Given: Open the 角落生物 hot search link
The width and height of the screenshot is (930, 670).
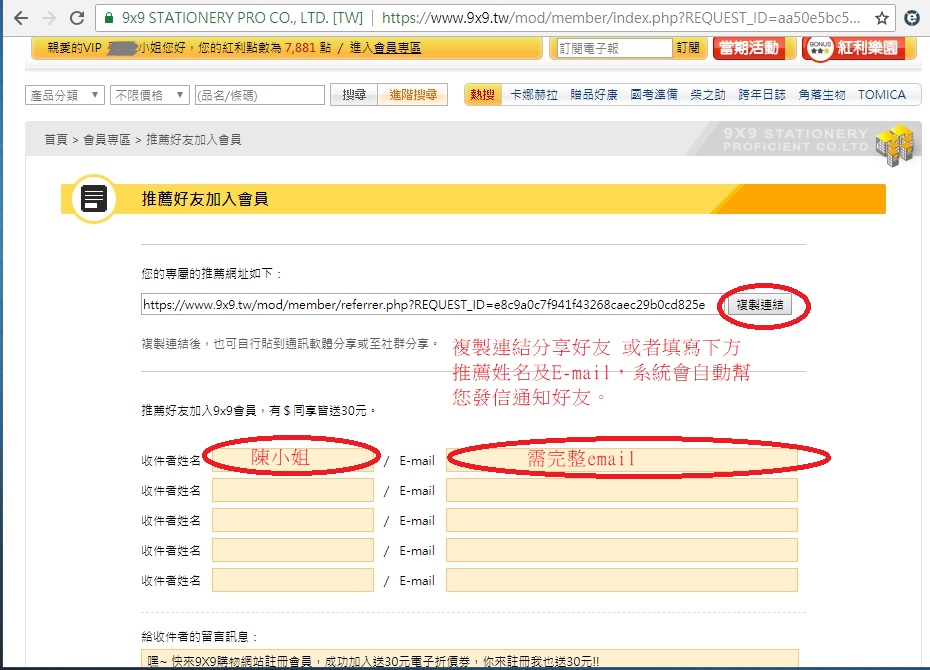Looking at the screenshot, I should click(821, 95).
